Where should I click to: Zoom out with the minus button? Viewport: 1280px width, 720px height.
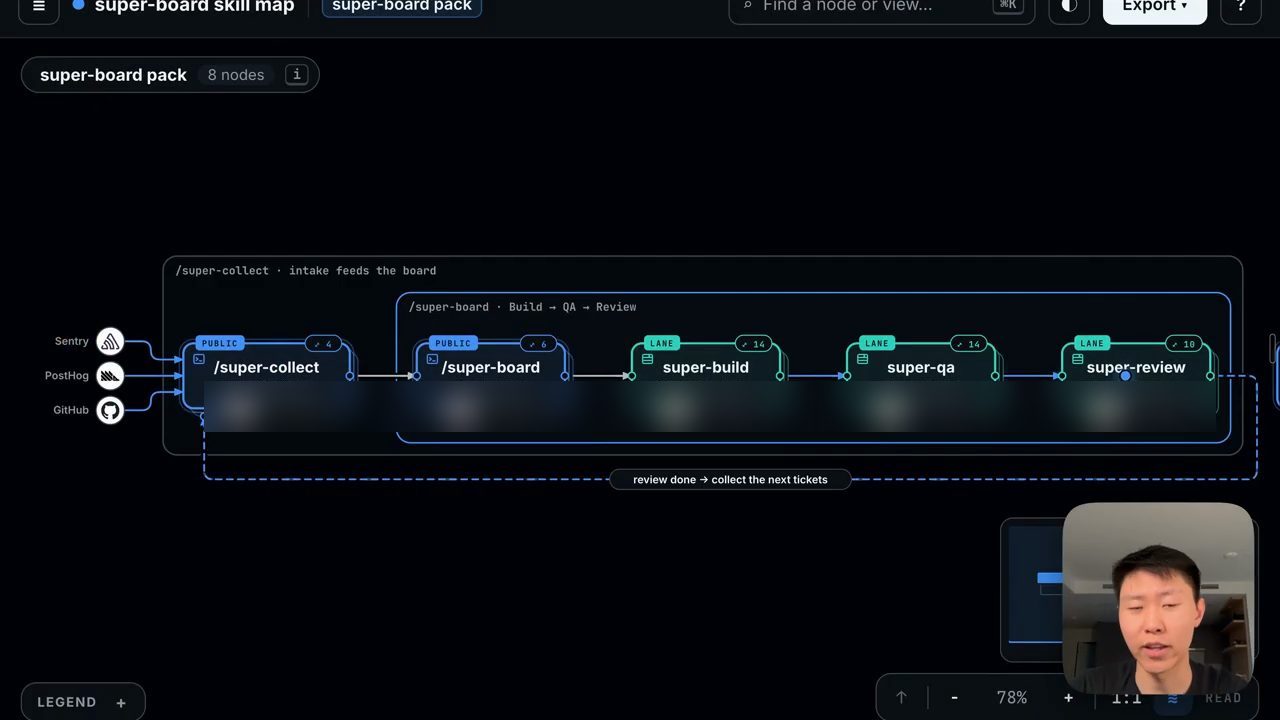tap(955, 698)
